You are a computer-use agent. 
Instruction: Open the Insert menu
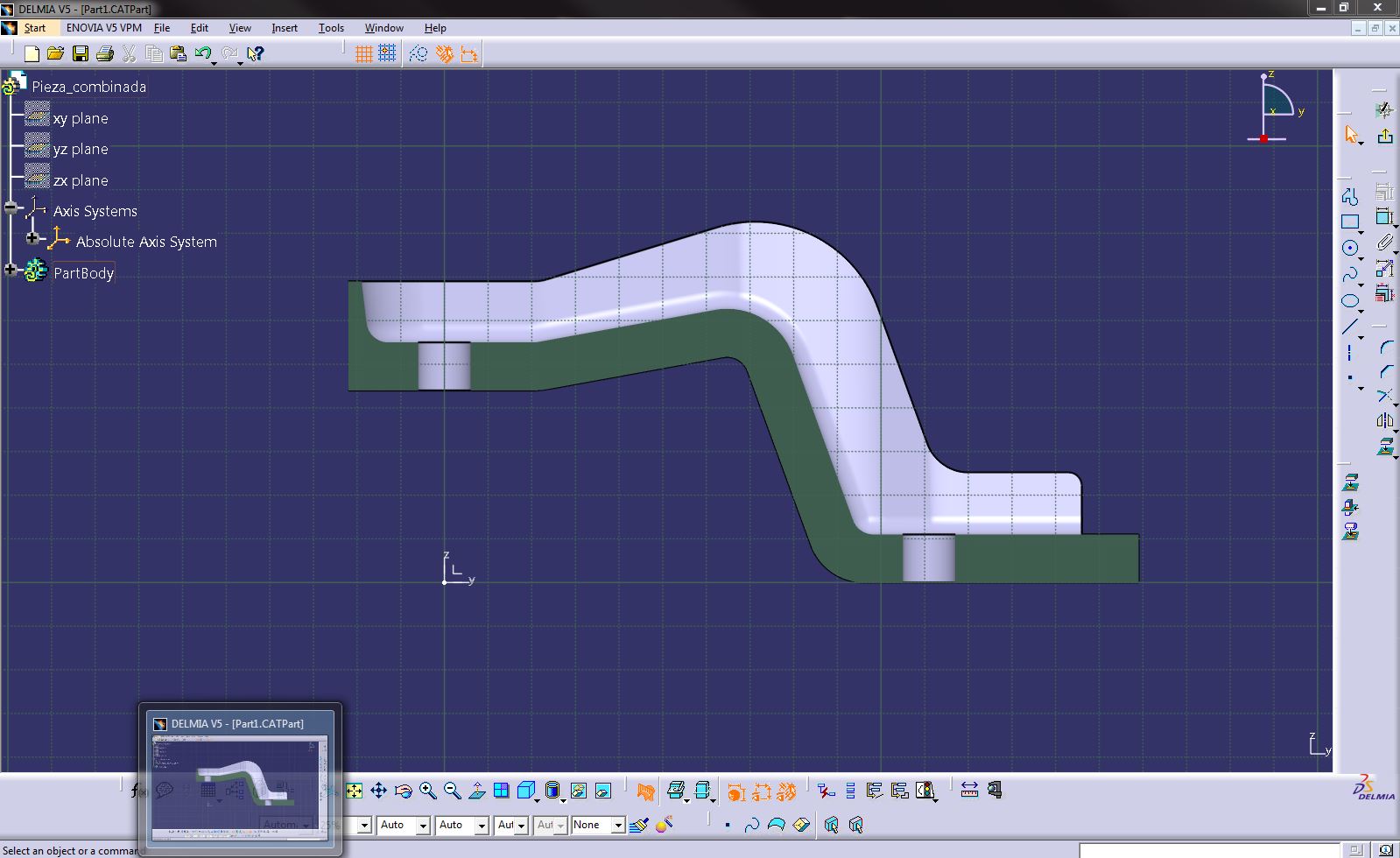click(285, 28)
